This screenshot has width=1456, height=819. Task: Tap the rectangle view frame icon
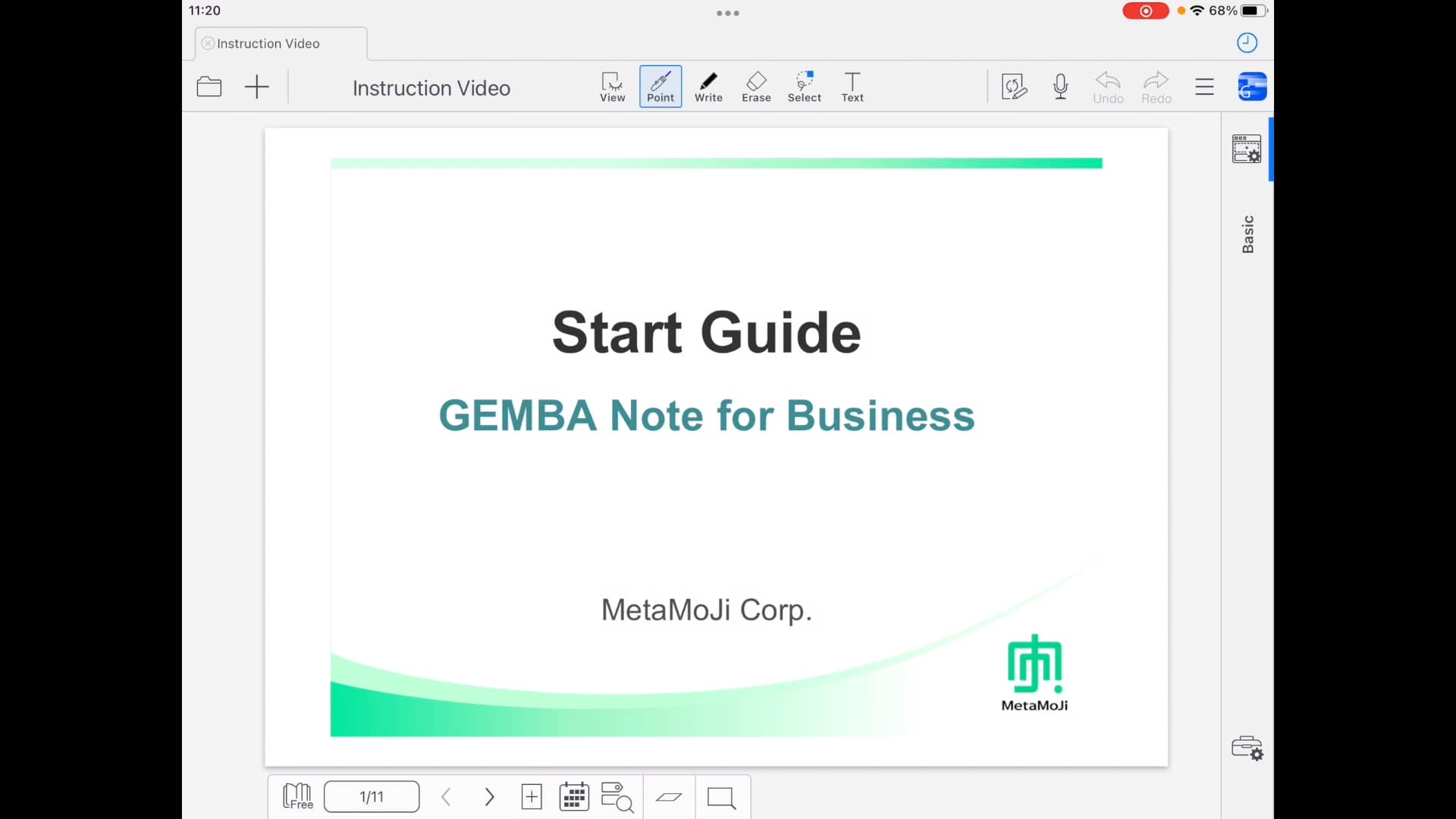point(721,798)
